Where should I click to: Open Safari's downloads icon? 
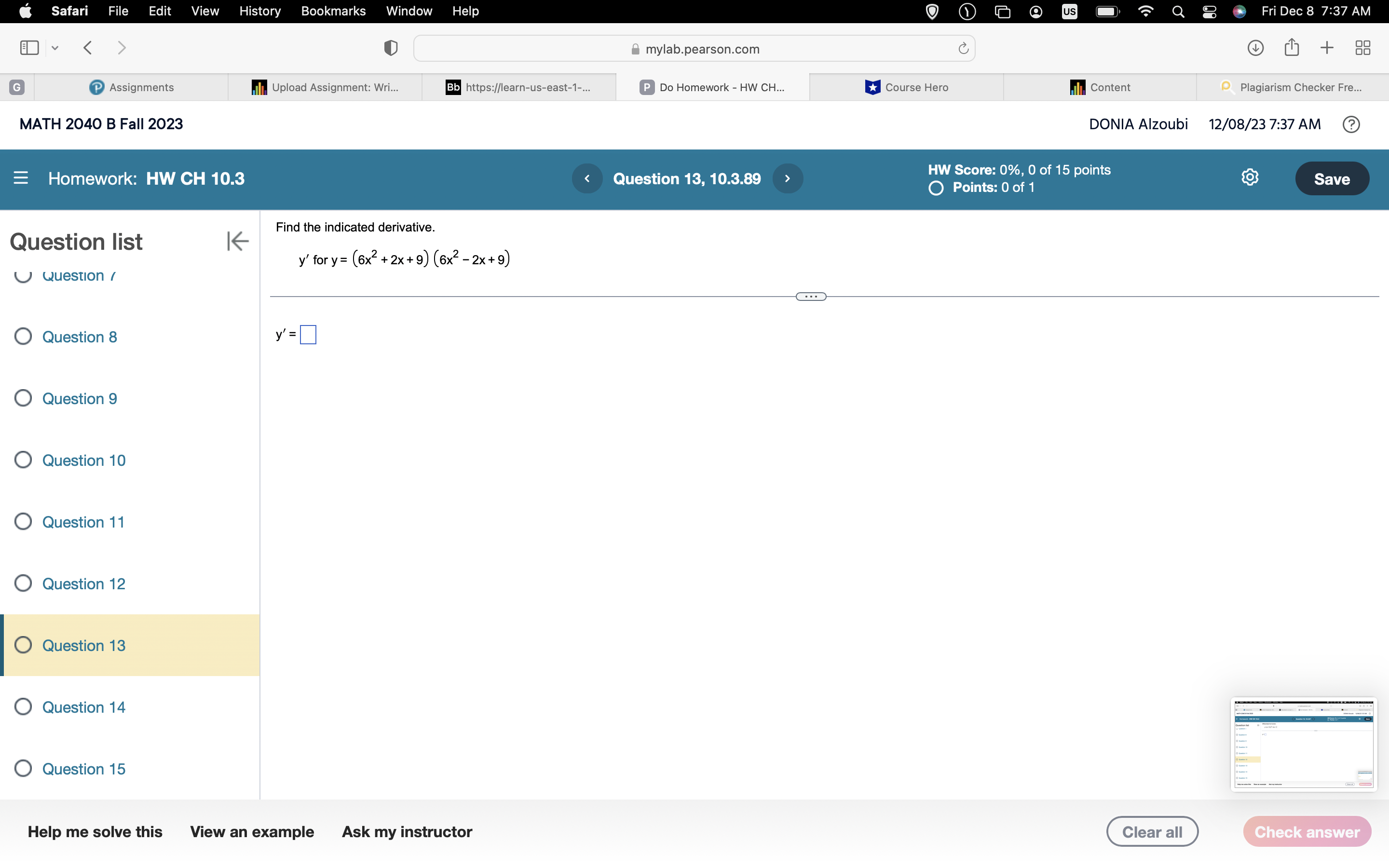click(1255, 48)
